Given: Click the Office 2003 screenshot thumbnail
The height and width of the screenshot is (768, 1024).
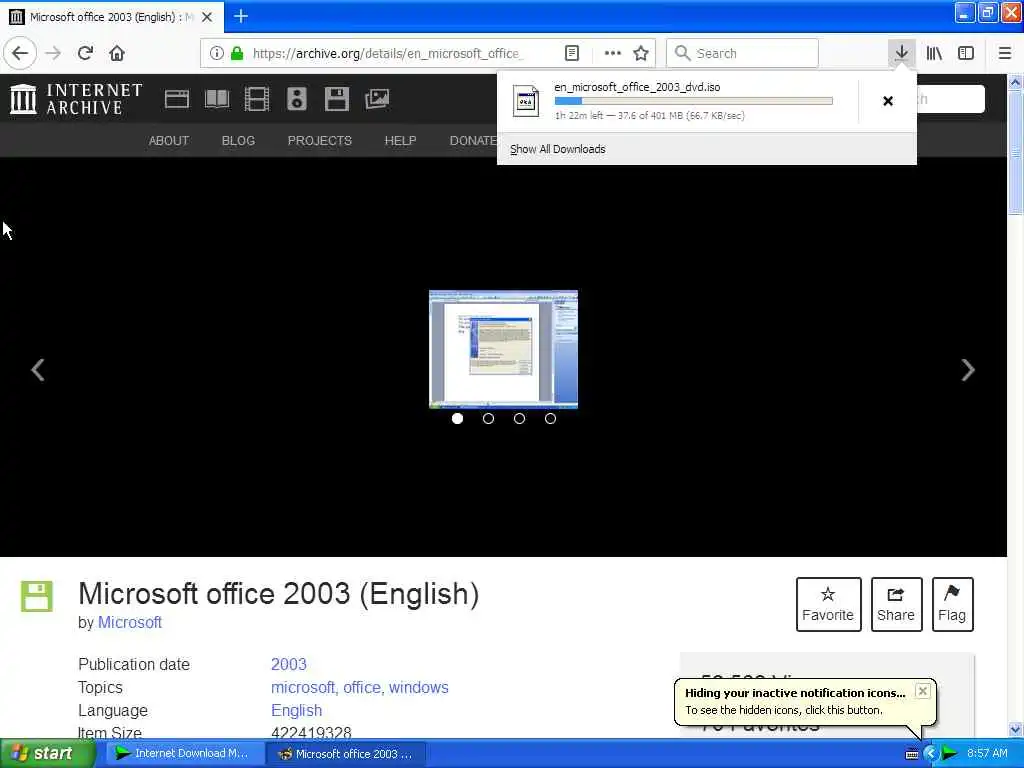Looking at the screenshot, I should [x=503, y=349].
